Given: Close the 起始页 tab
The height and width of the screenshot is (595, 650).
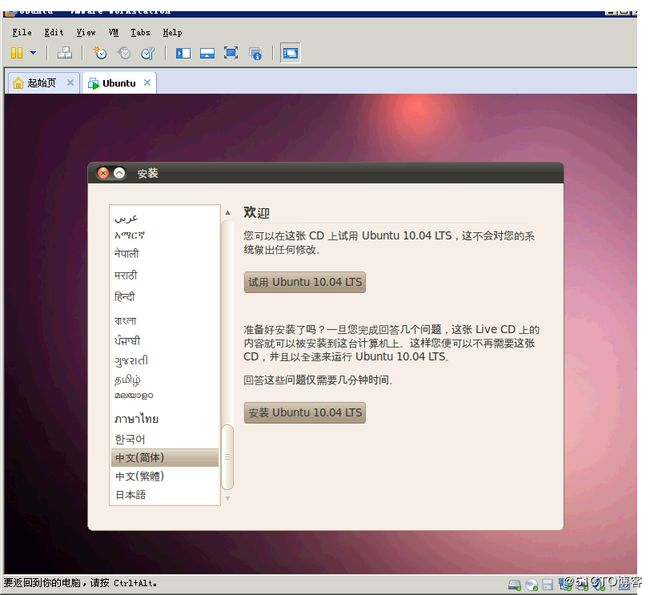Looking at the screenshot, I should pos(70,83).
